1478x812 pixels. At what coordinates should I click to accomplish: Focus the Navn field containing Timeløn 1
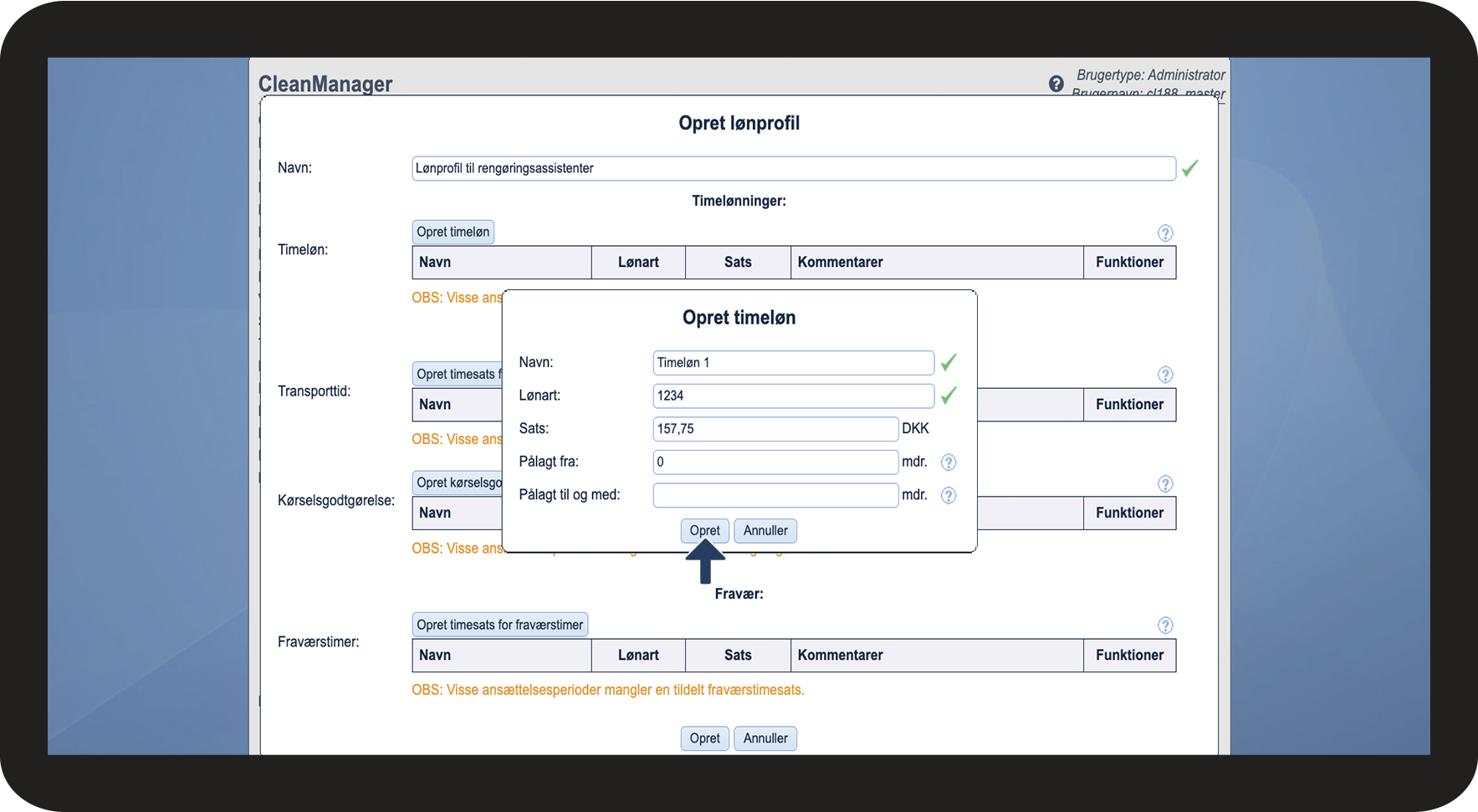792,363
